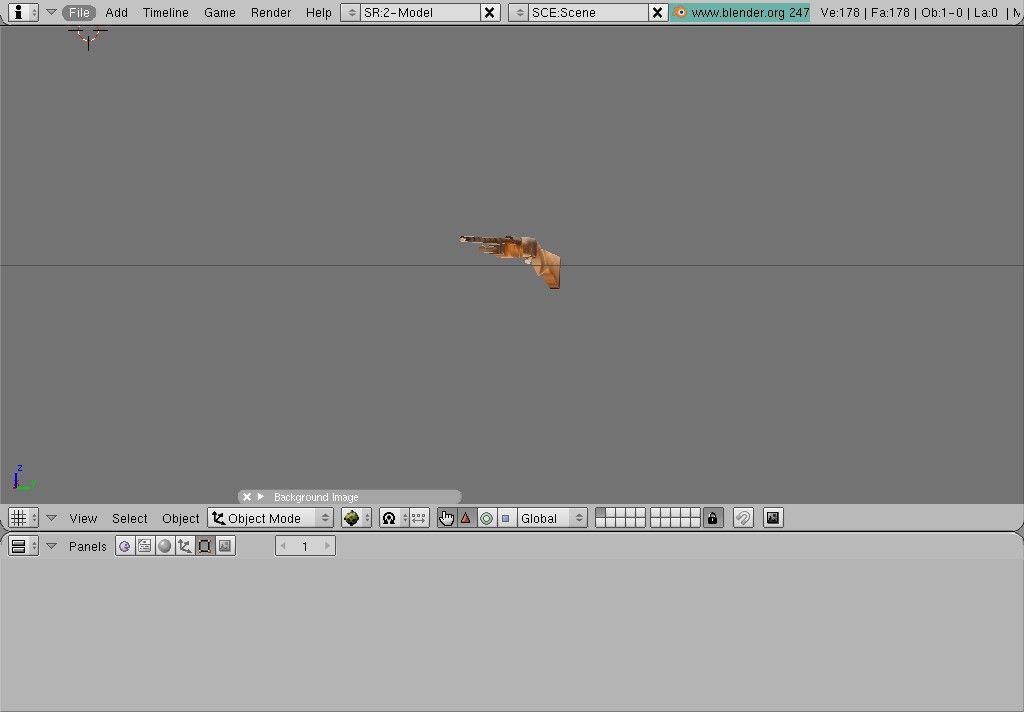This screenshot has height=712, width=1024.
Task: Open the Object Mode dropdown
Action: pos(270,518)
